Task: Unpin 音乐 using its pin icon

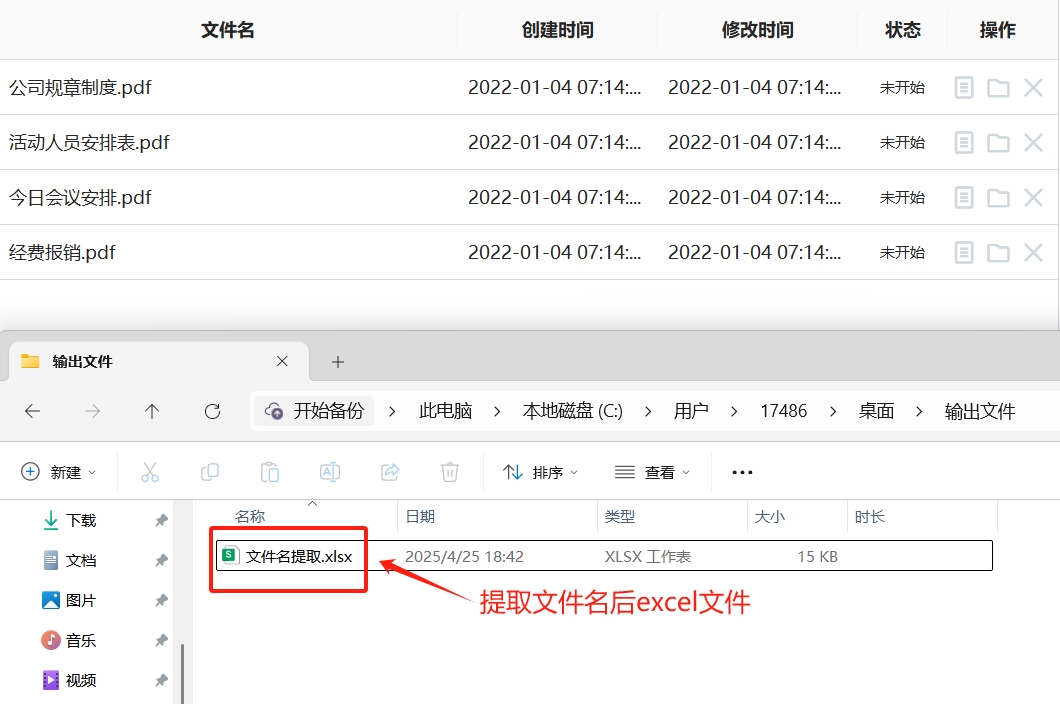Action: pos(161,640)
